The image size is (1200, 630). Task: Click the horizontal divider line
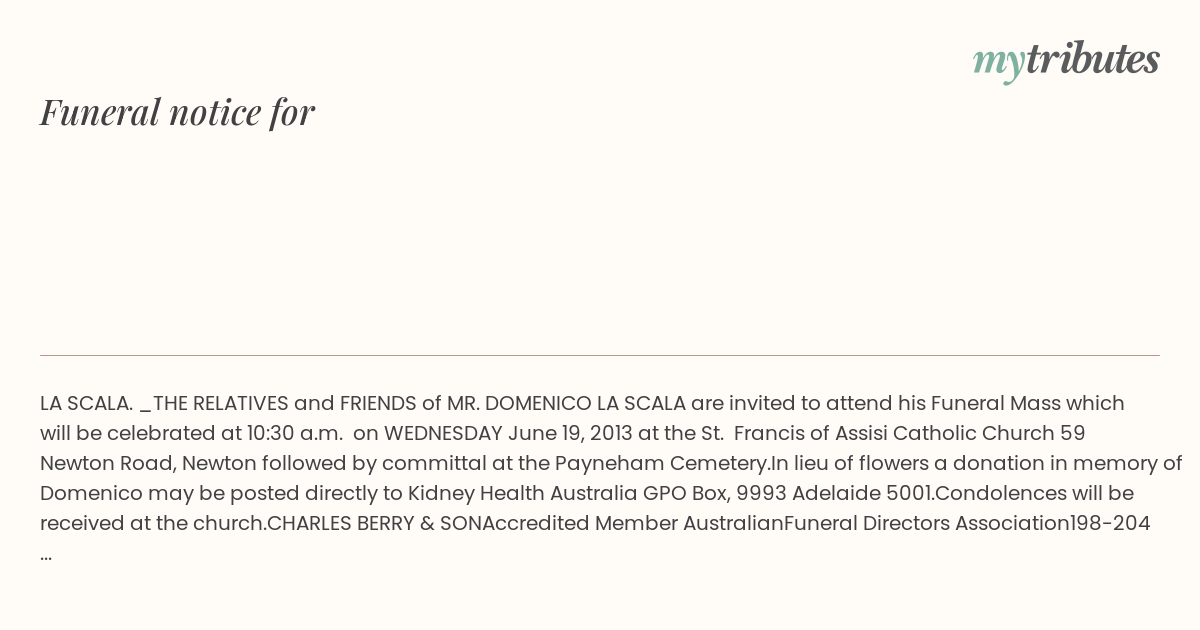(600, 355)
